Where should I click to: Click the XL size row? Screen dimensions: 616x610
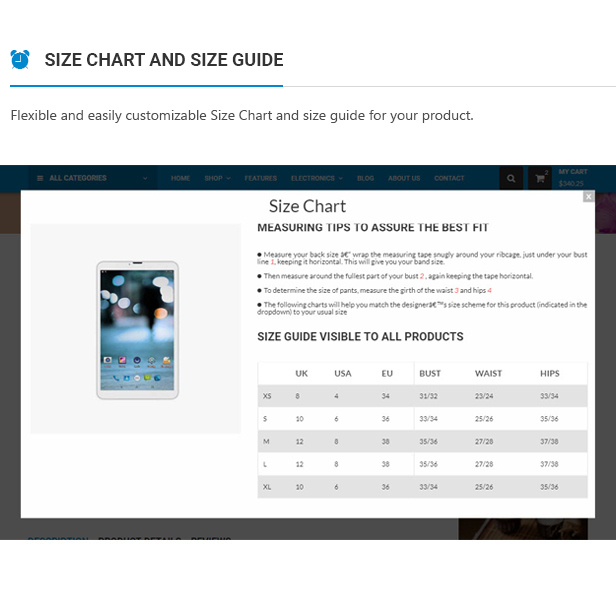422,487
